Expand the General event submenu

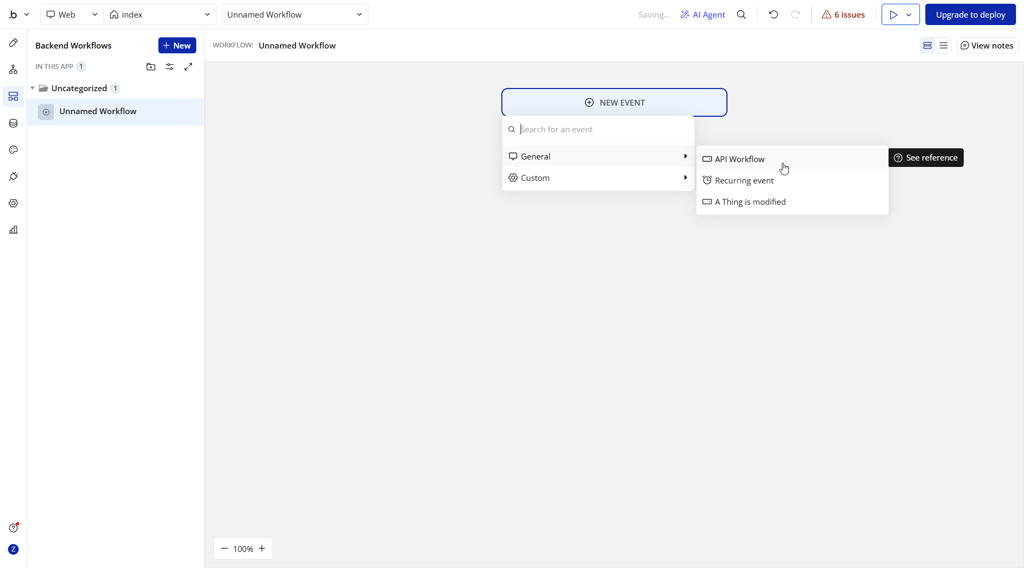(x=598, y=156)
